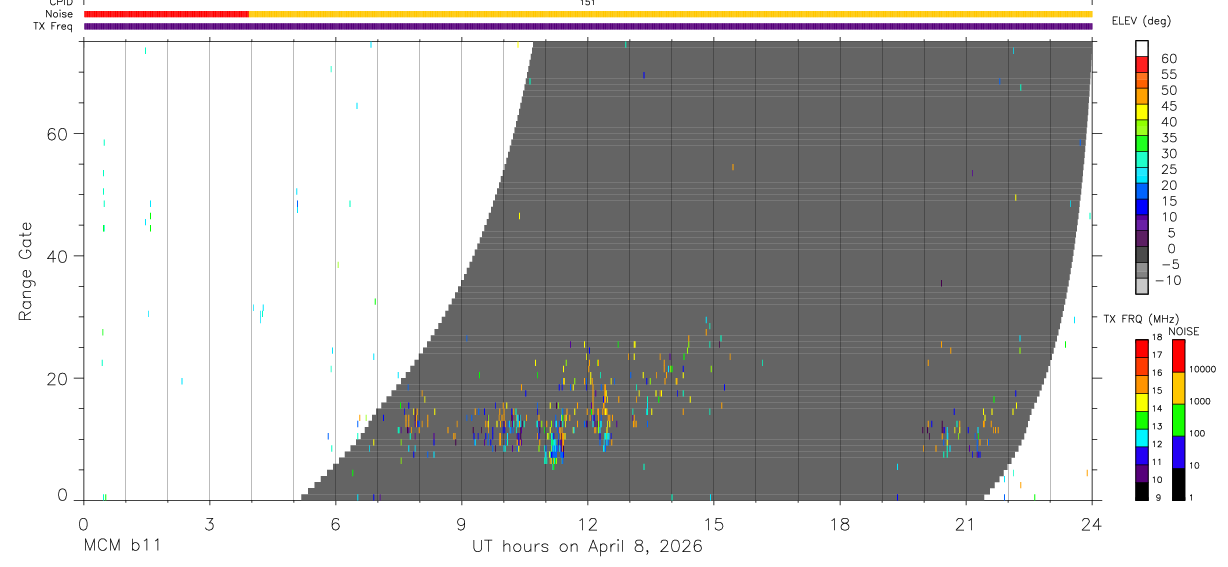
Task: Click the Noise row label at top left
Action: (x=58, y=14)
